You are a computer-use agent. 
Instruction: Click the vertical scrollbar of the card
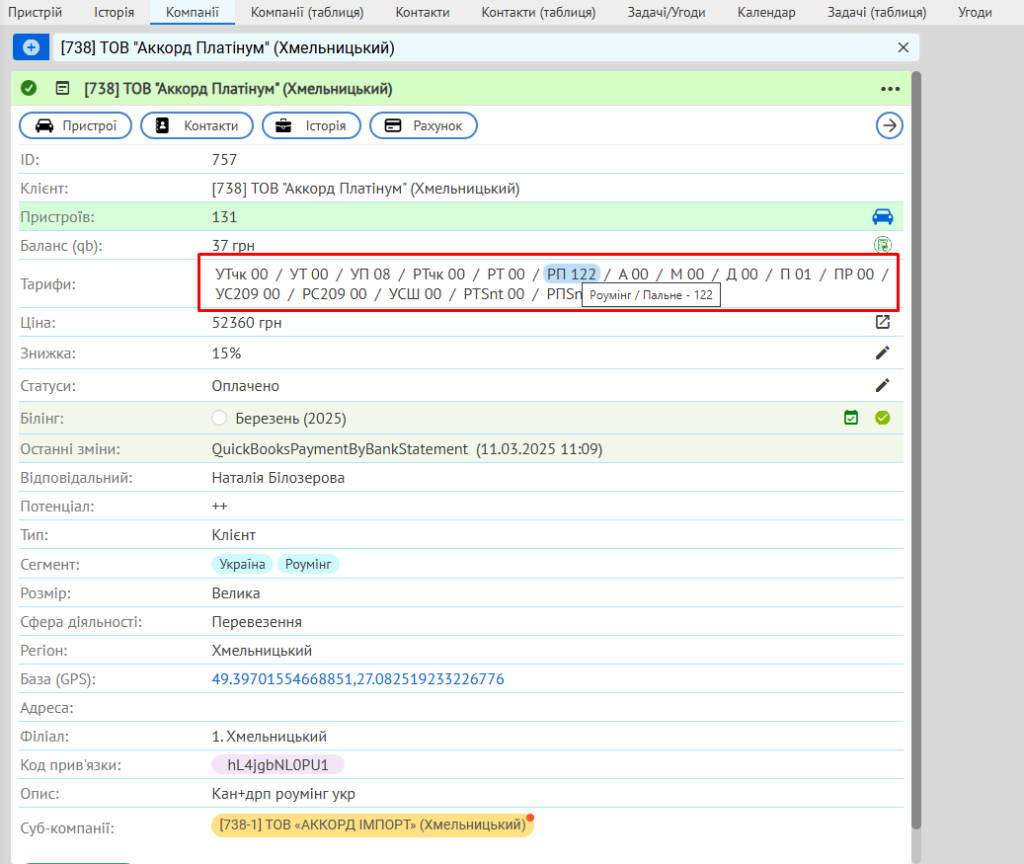(x=916, y=451)
